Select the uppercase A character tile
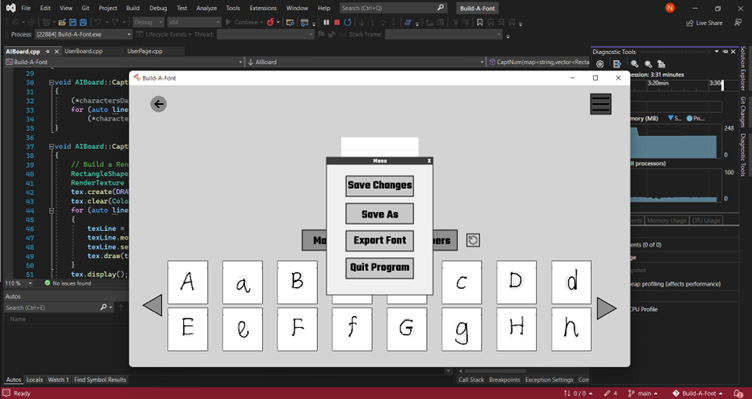The height and width of the screenshot is (399, 752). [188, 282]
